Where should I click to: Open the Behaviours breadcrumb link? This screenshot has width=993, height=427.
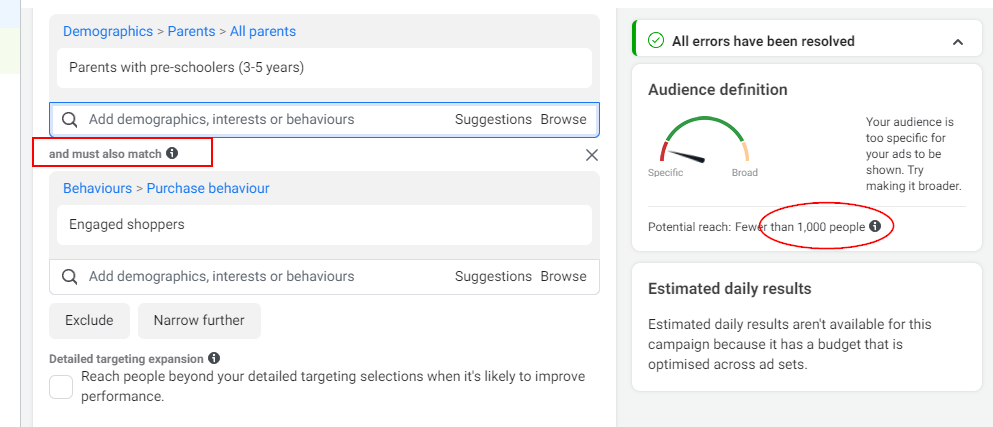point(97,188)
